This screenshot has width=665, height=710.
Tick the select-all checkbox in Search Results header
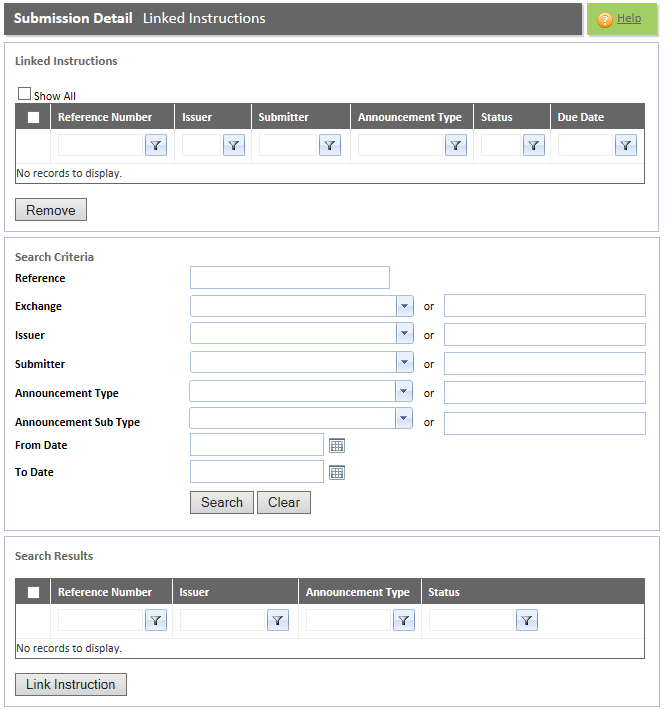click(34, 593)
